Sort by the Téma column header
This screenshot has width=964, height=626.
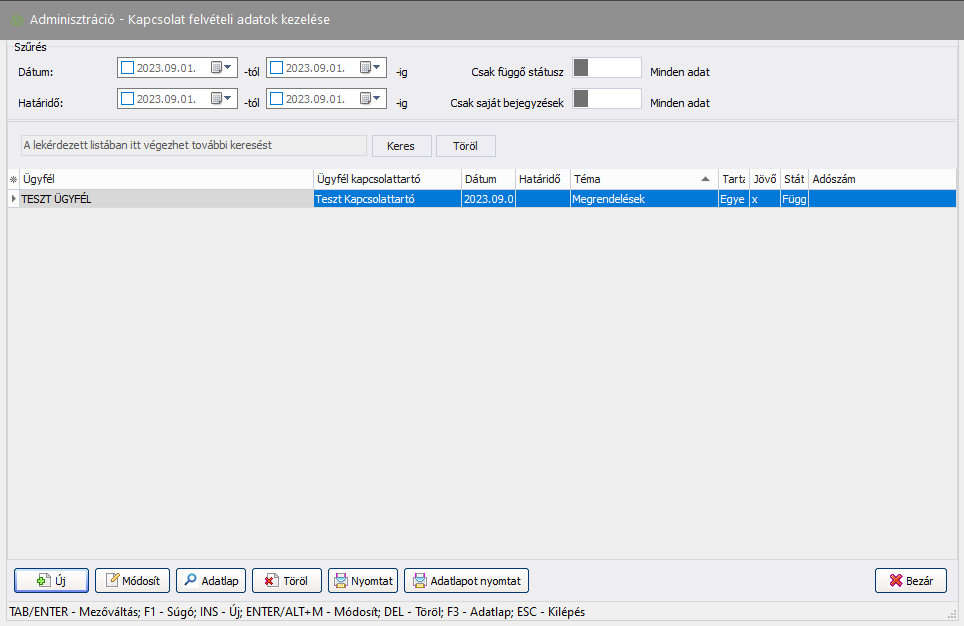640,179
